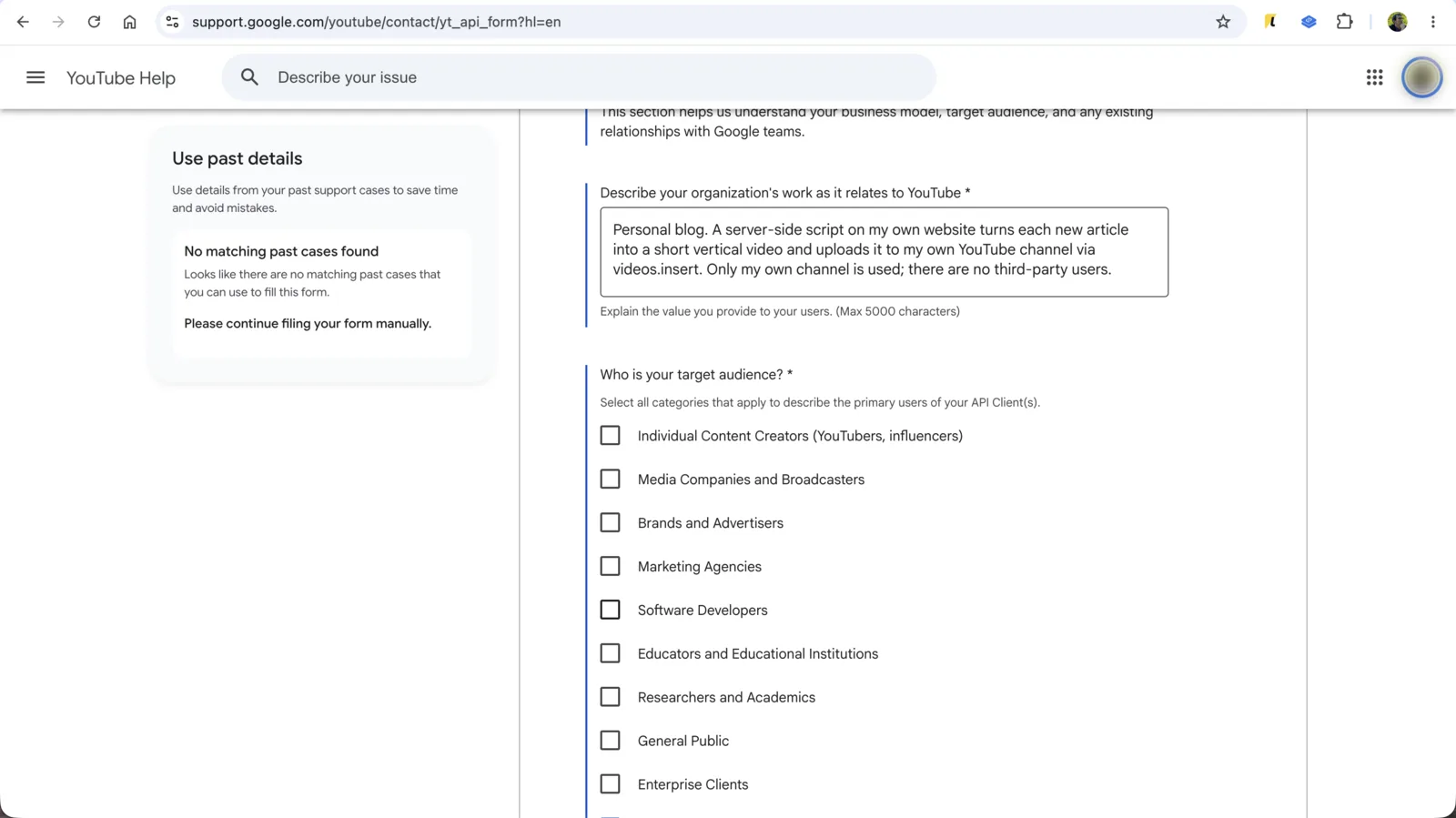Check Individual Content Creators
This screenshot has width=1456, height=818.
pos(610,436)
